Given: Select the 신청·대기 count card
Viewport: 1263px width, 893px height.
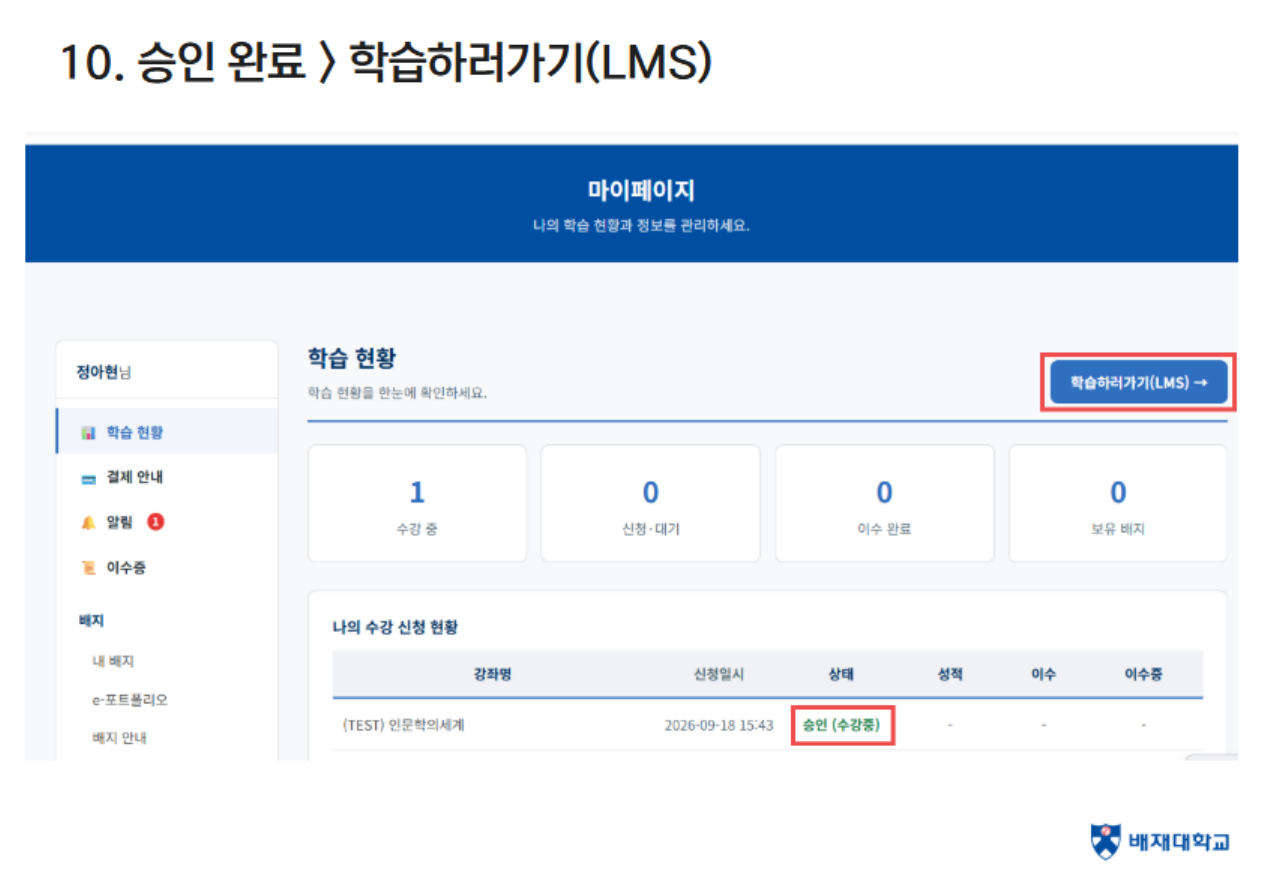Looking at the screenshot, I should (x=650, y=503).
